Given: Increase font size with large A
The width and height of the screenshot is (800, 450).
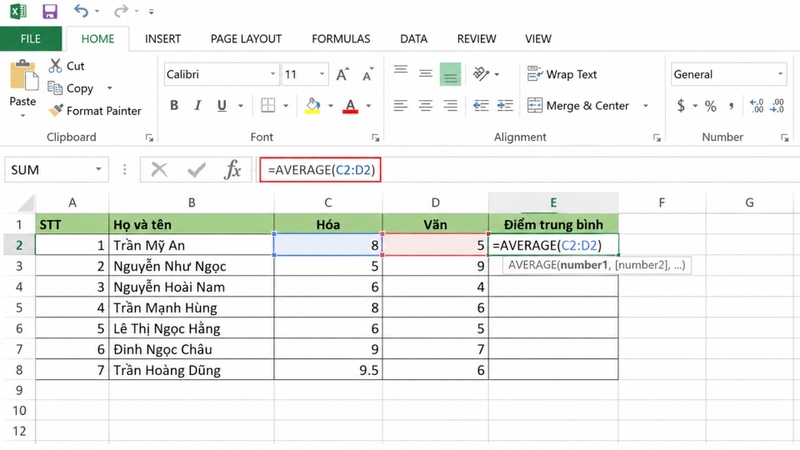Looking at the screenshot, I should pos(342,74).
